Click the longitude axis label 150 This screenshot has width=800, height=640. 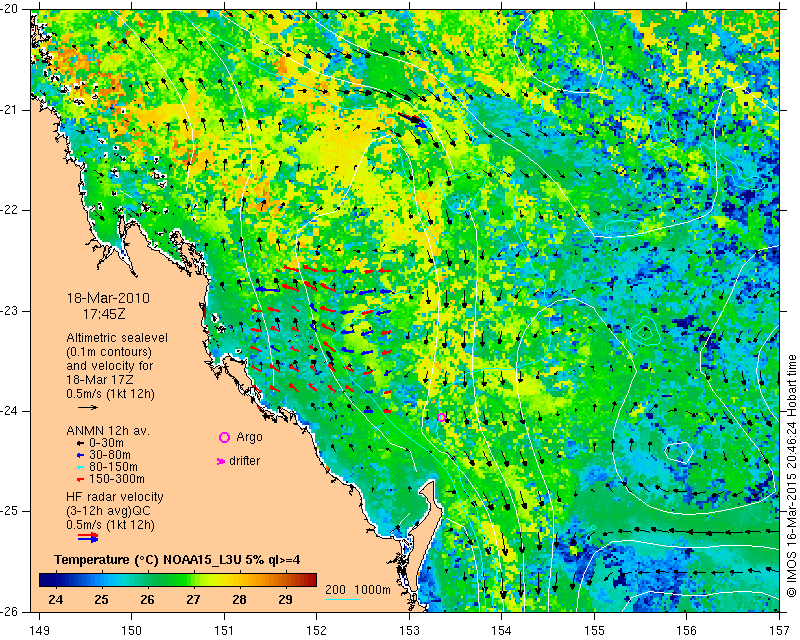click(x=132, y=630)
